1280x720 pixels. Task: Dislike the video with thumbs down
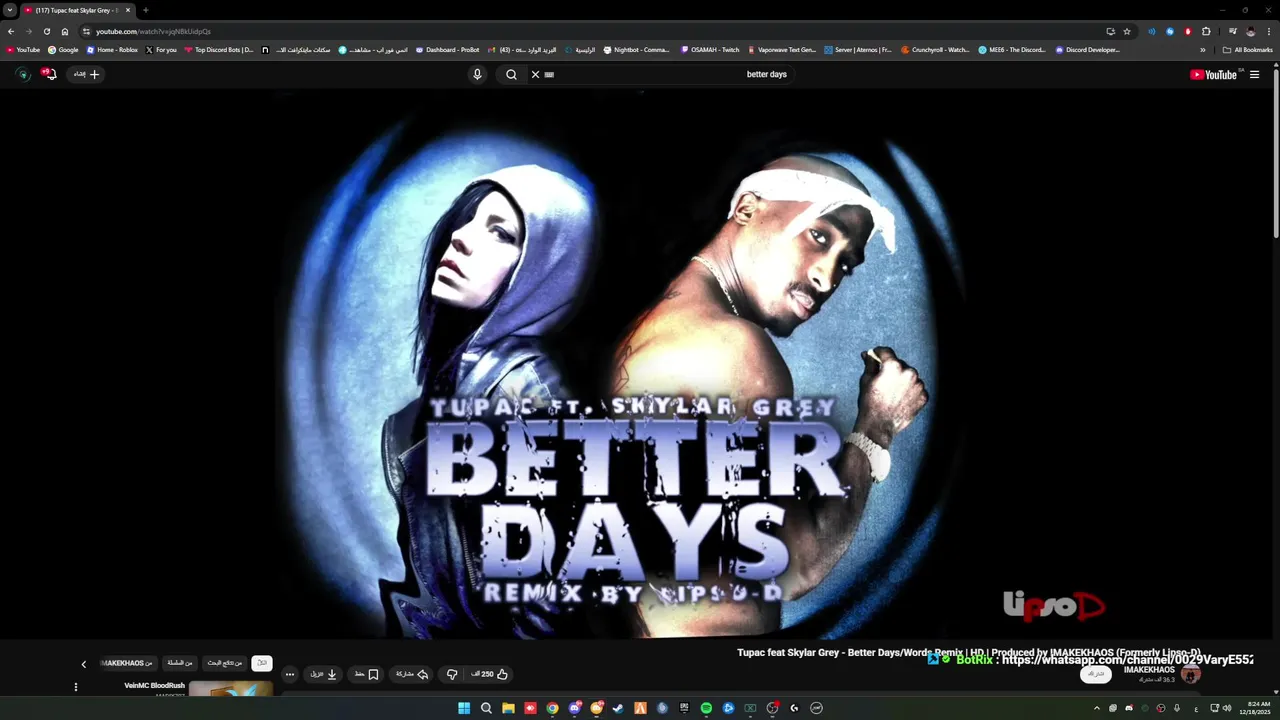[x=452, y=674]
